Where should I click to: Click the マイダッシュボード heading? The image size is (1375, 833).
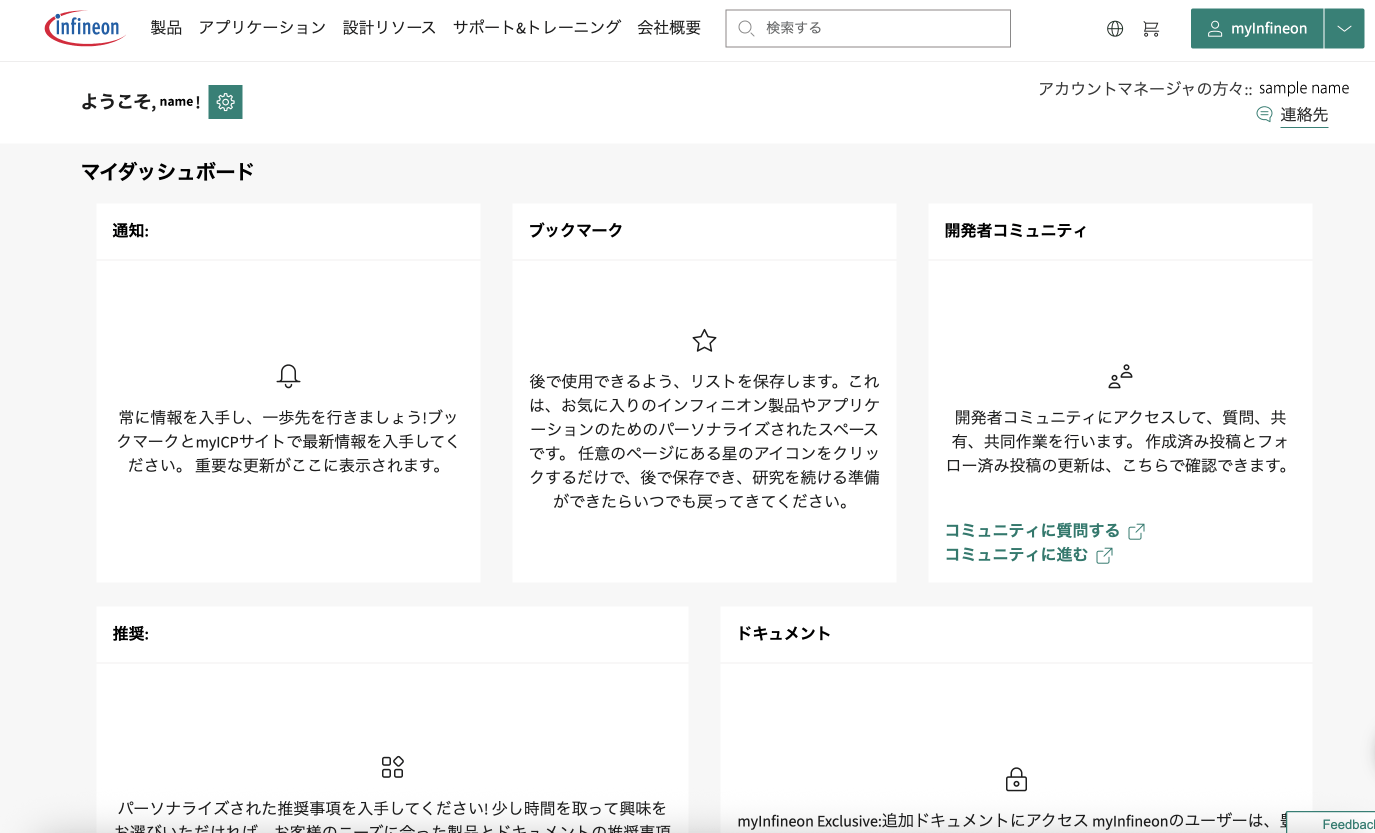pos(168,172)
